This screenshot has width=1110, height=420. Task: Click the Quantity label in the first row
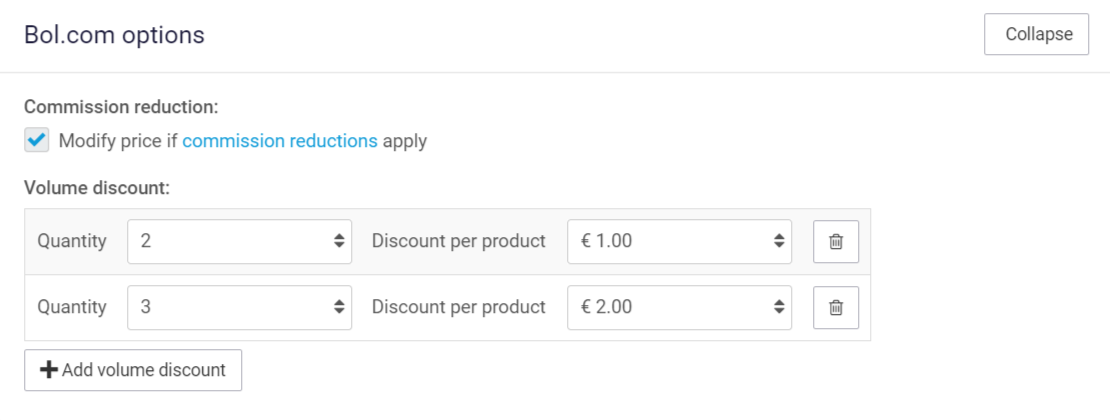pos(72,242)
